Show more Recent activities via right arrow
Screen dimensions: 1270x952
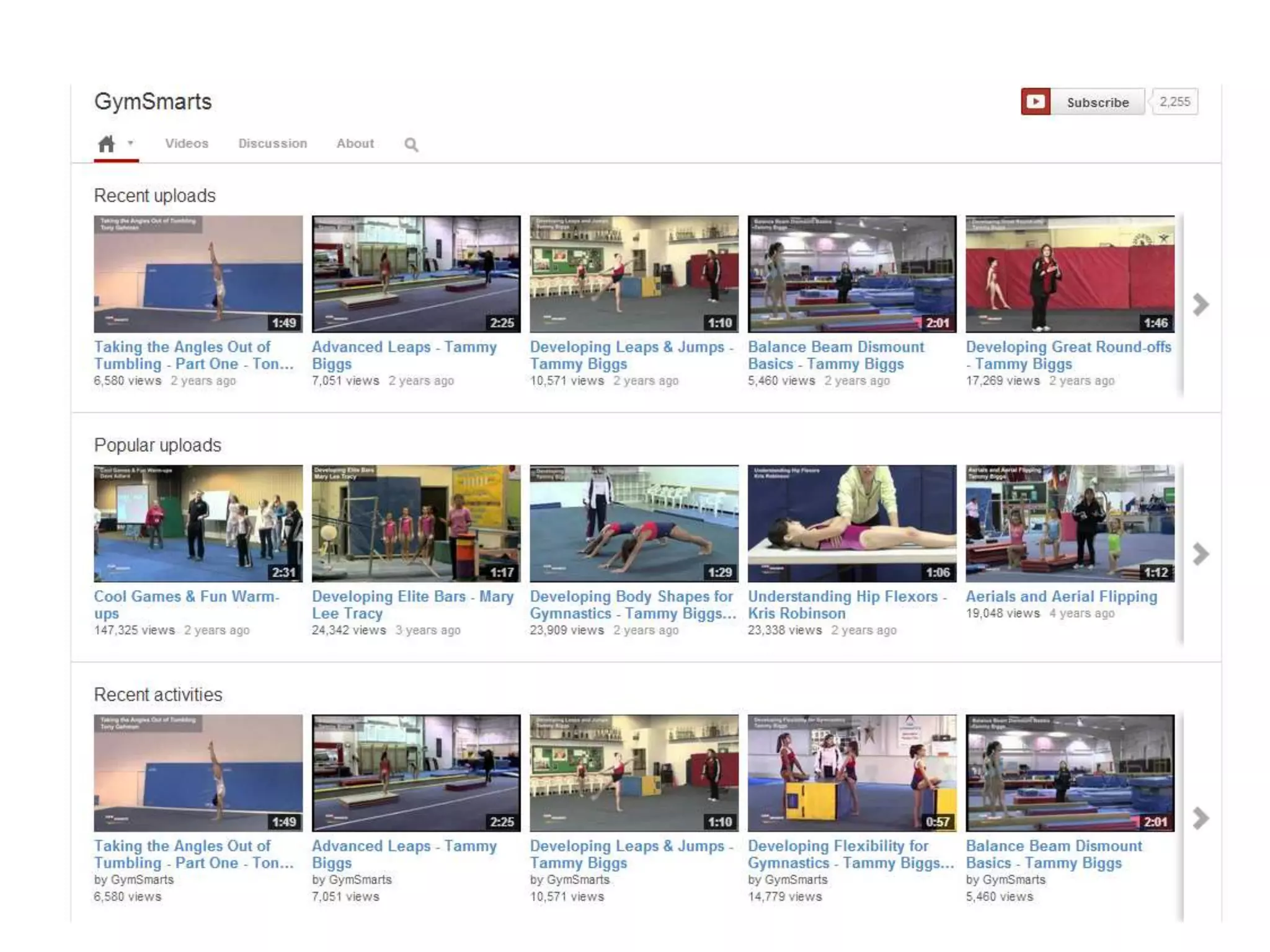coord(1201,818)
